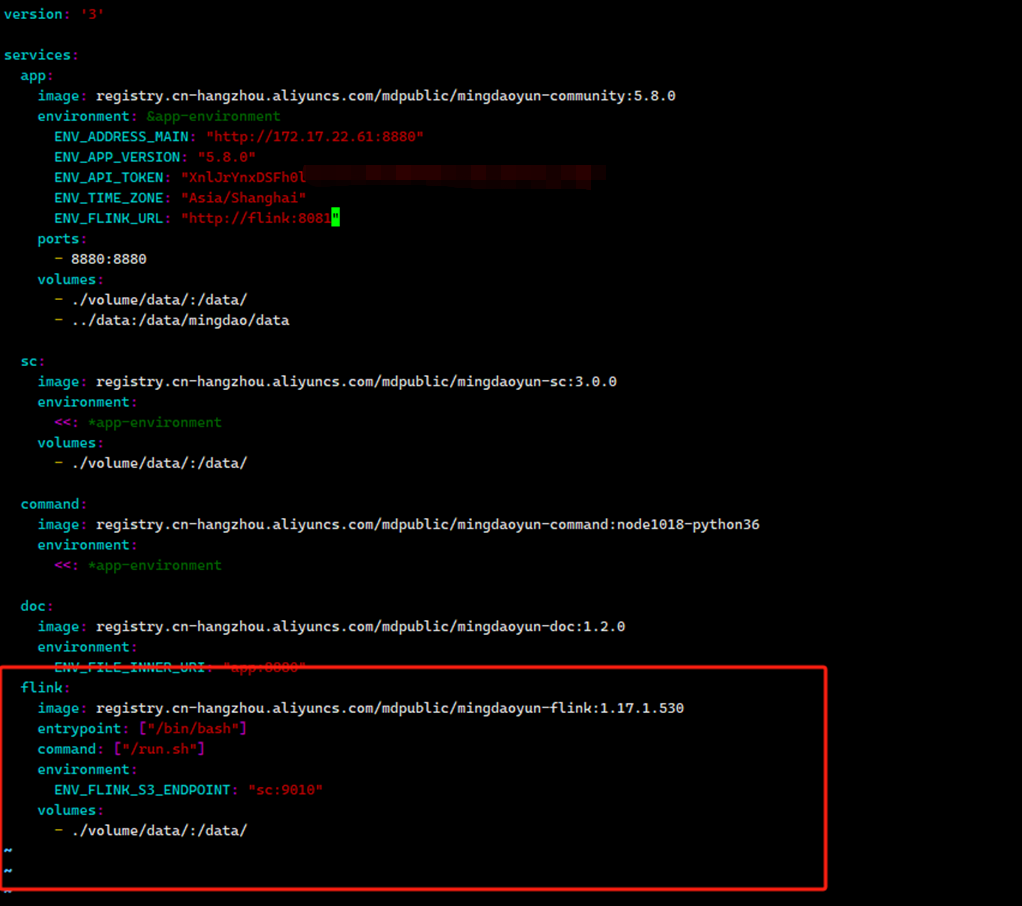
Task: Click the mingdaoyun-community:5.8.0 image path
Action: (386, 96)
